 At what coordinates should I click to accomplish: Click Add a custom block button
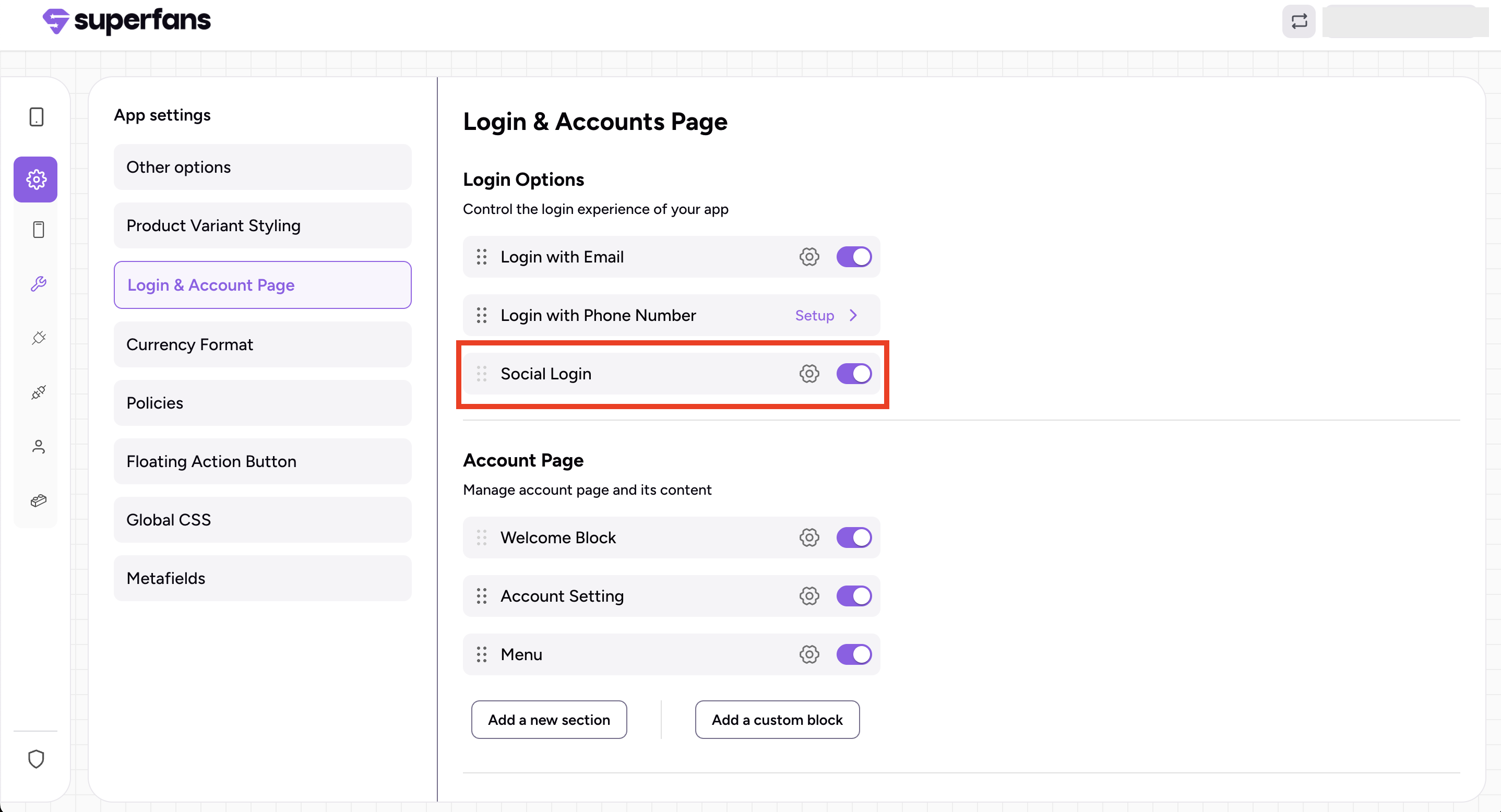(x=777, y=720)
